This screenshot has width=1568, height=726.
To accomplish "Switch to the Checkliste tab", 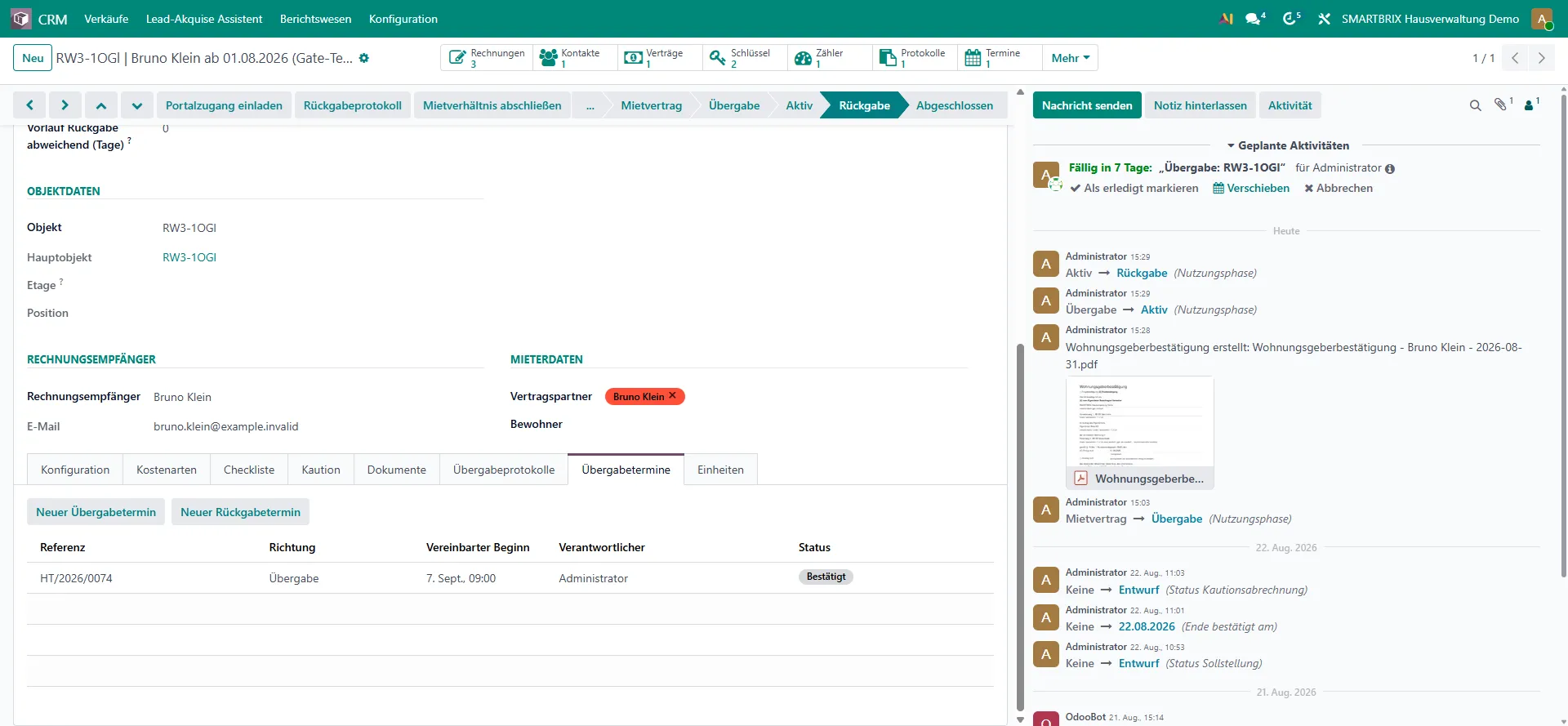I will click(249, 470).
